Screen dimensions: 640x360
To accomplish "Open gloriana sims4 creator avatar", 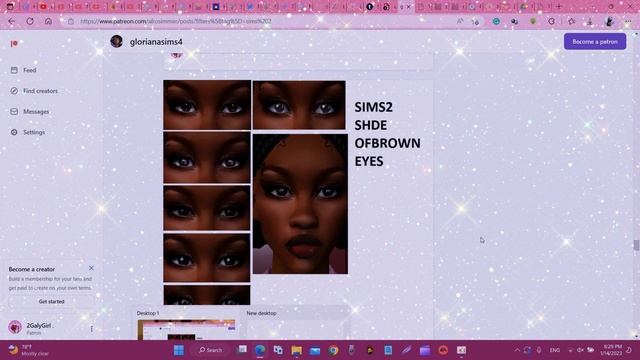I will click(x=116, y=41).
